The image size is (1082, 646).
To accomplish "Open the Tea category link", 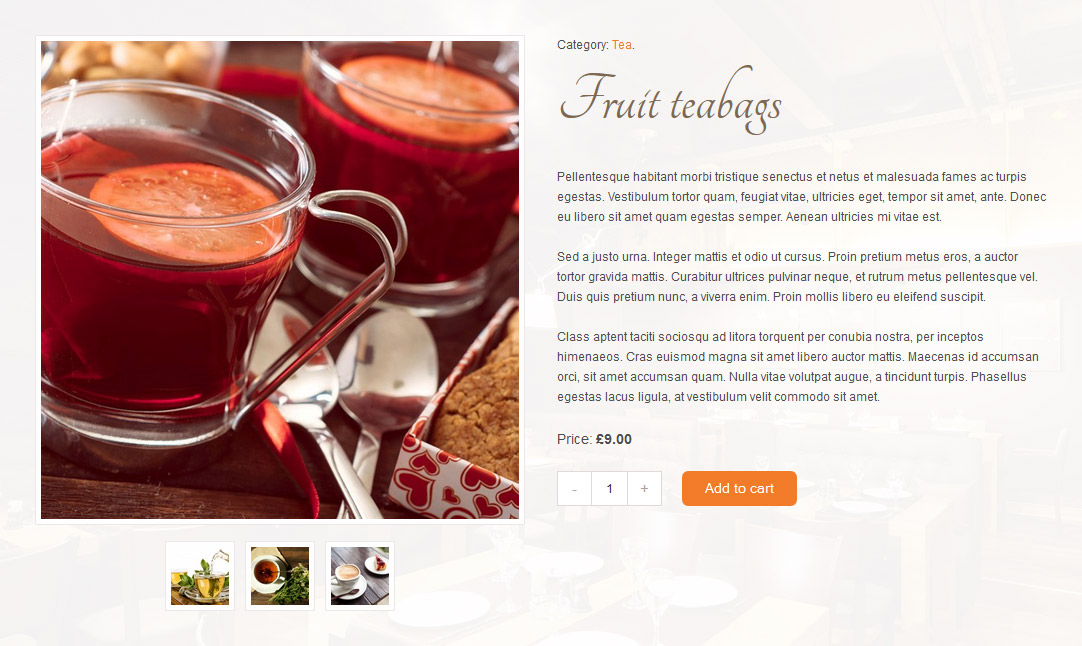I will tap(621, 45).
